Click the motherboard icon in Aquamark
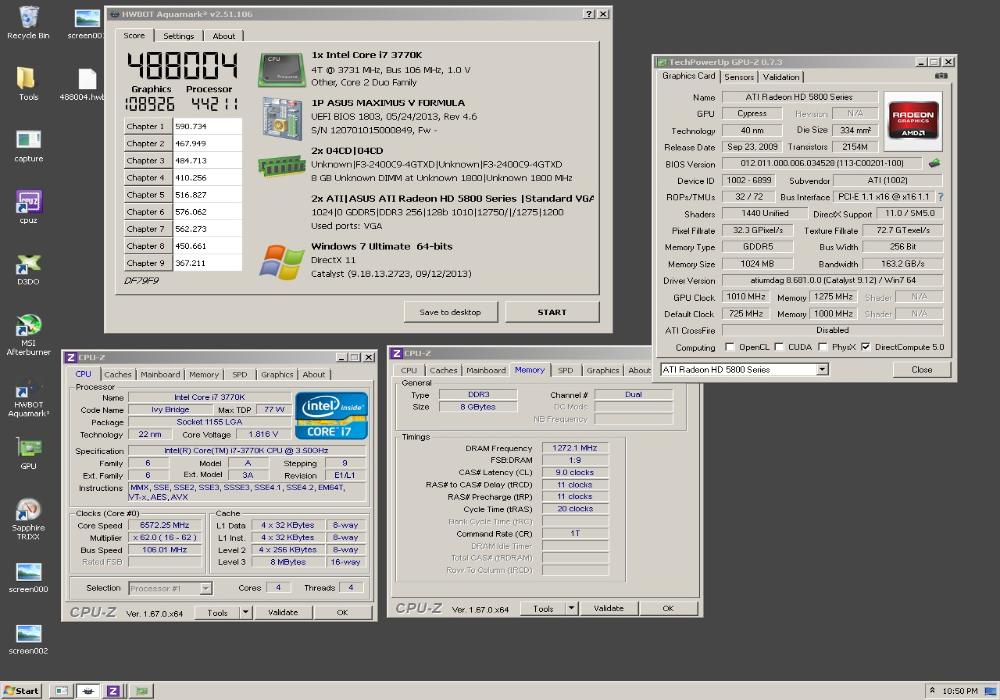This screenshot has width=1000, height=700. [281, 119]
